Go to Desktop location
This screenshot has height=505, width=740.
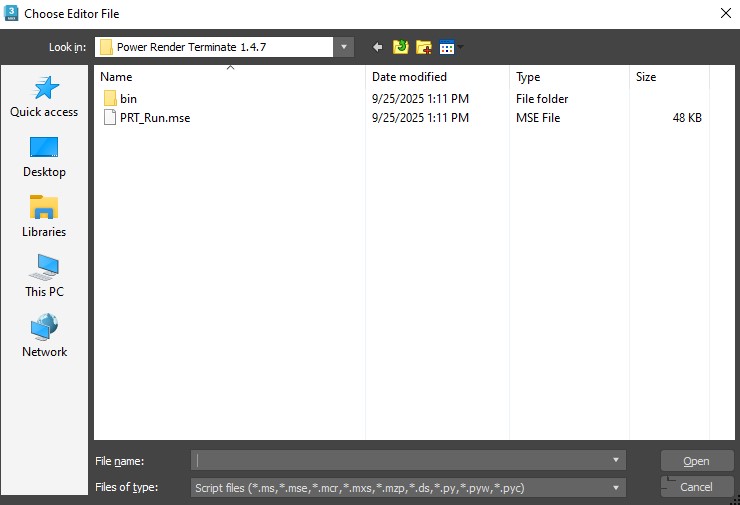point(44,157)
